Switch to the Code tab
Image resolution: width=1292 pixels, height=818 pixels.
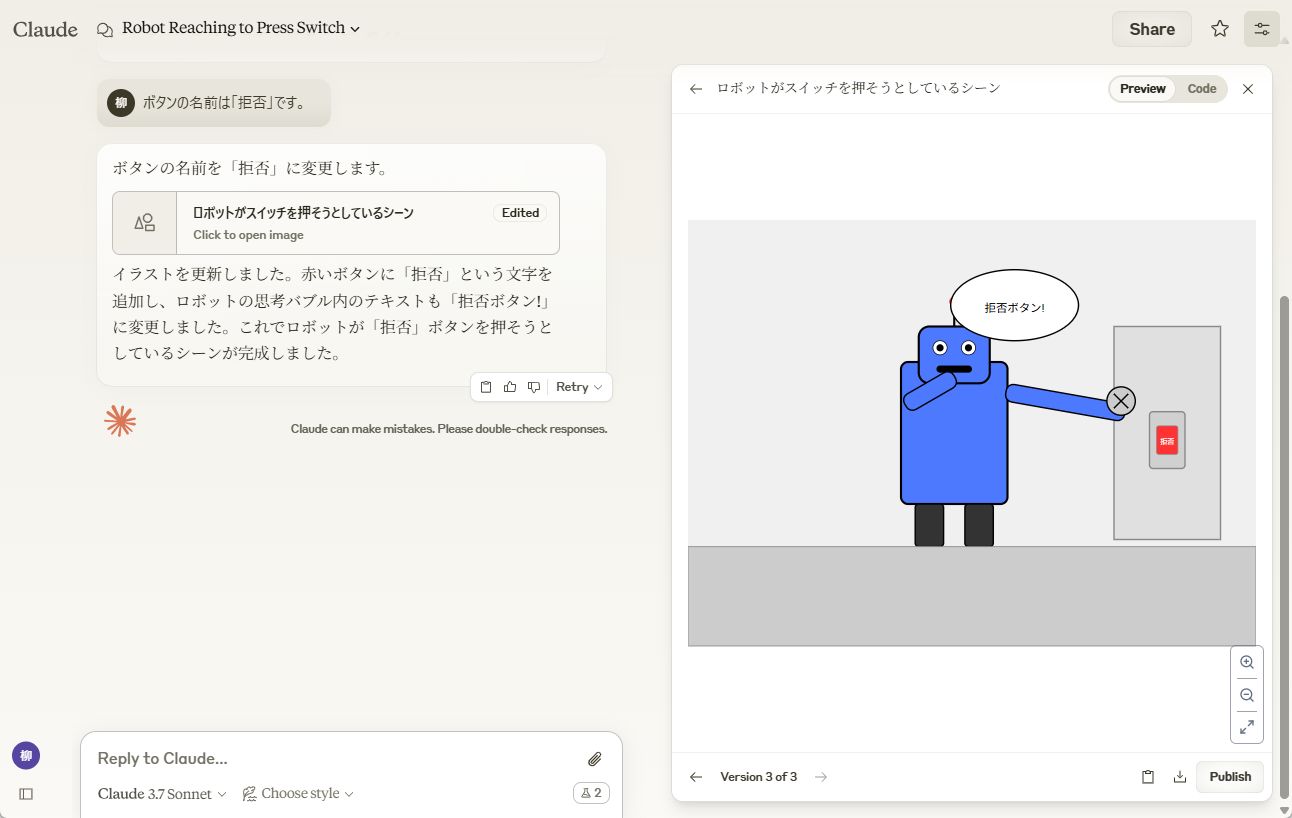1202,89
